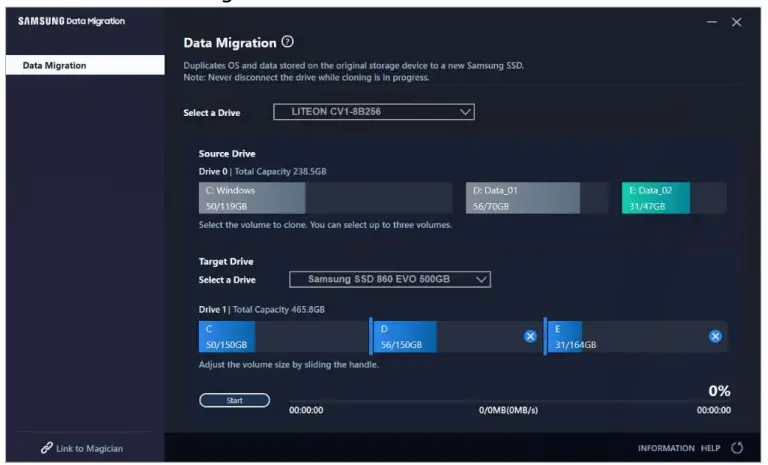Remove the E volume from target drive
This screenshot has width=768, height=465.
pyautogui.click(x=715, y=336)
